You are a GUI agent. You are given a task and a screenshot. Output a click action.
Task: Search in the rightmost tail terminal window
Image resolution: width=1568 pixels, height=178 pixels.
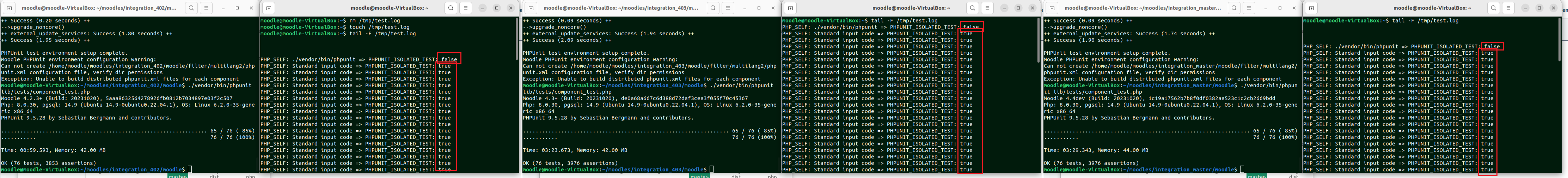click(x=1493, y=8)
